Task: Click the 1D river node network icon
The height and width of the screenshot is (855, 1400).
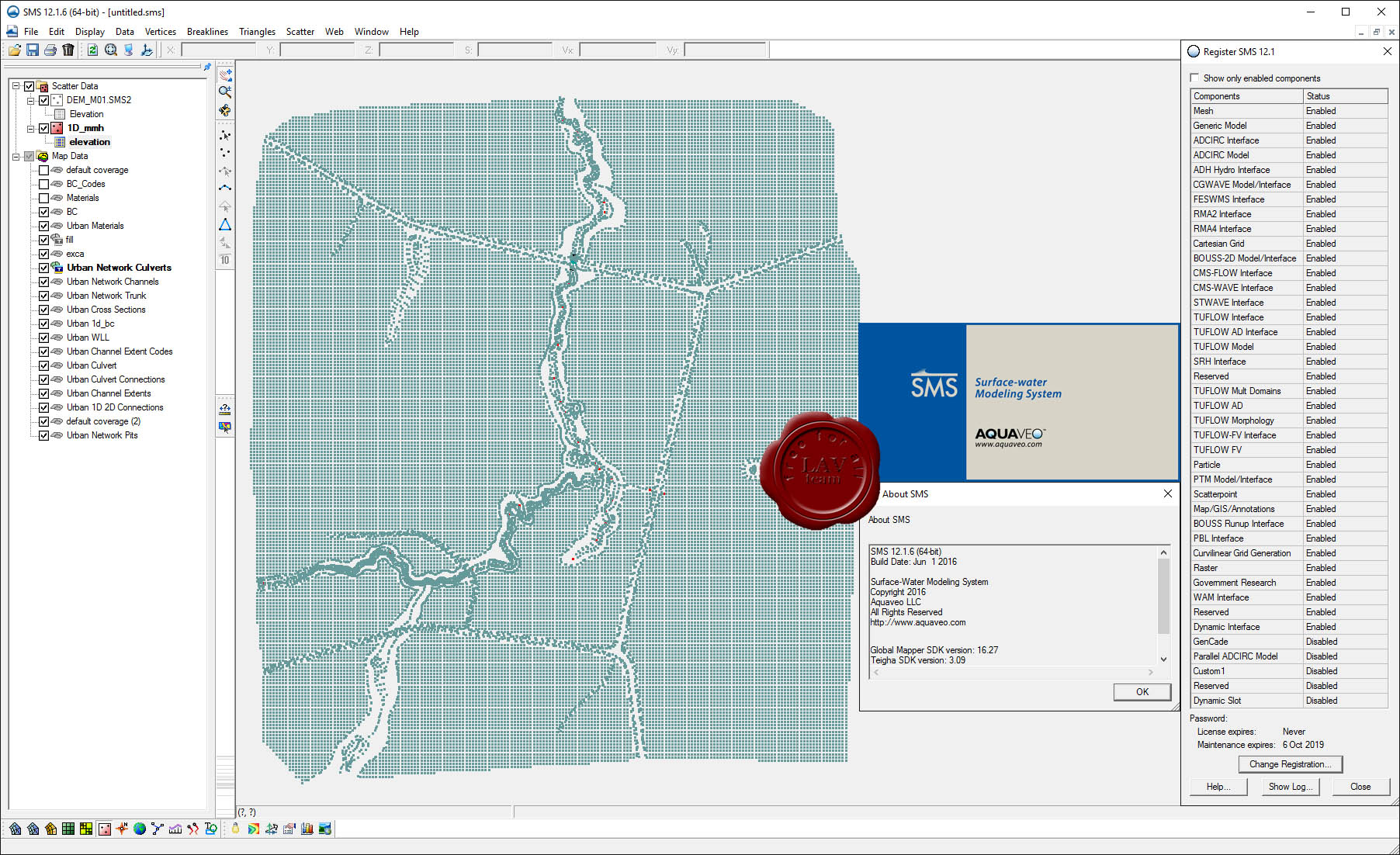Action: (x=158, y=829)
